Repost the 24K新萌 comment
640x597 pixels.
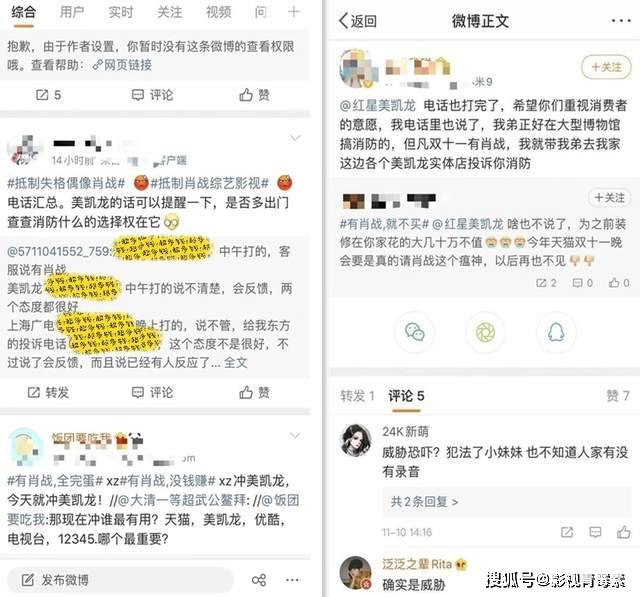(x=567, y=532)
